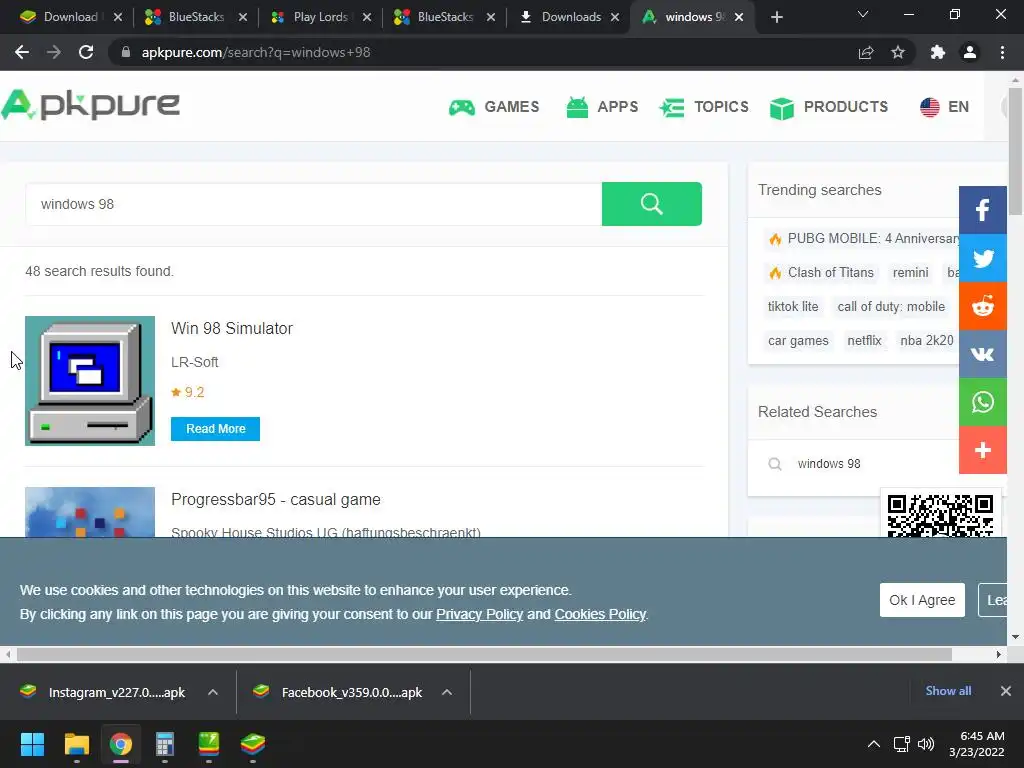Image resolution: width=1024 pixels, height=768 pixels.
Task: Bookmark this page with star icon
Action: pyautogui.click(x=898, y=52)
